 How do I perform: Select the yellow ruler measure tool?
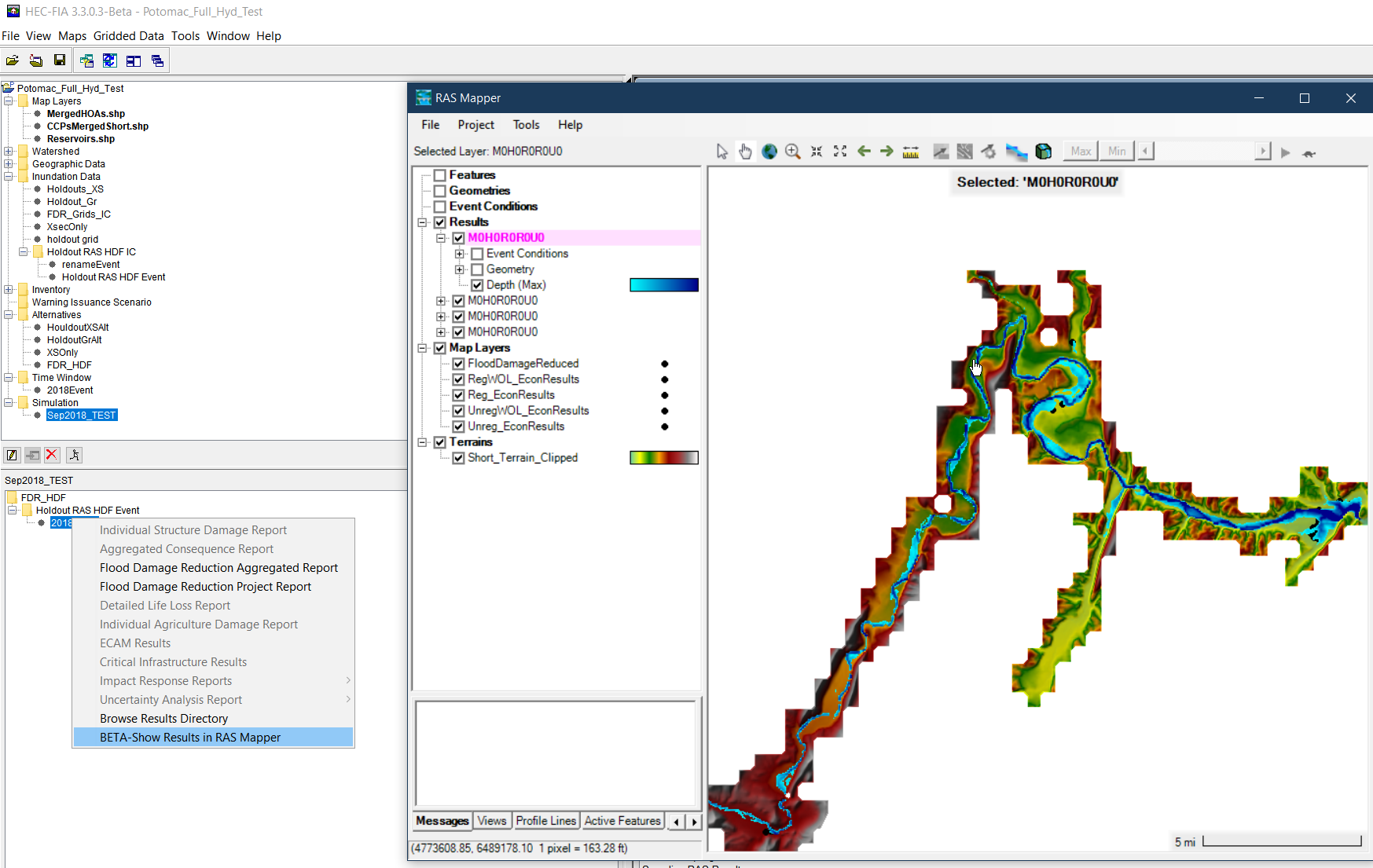(911, 152)
